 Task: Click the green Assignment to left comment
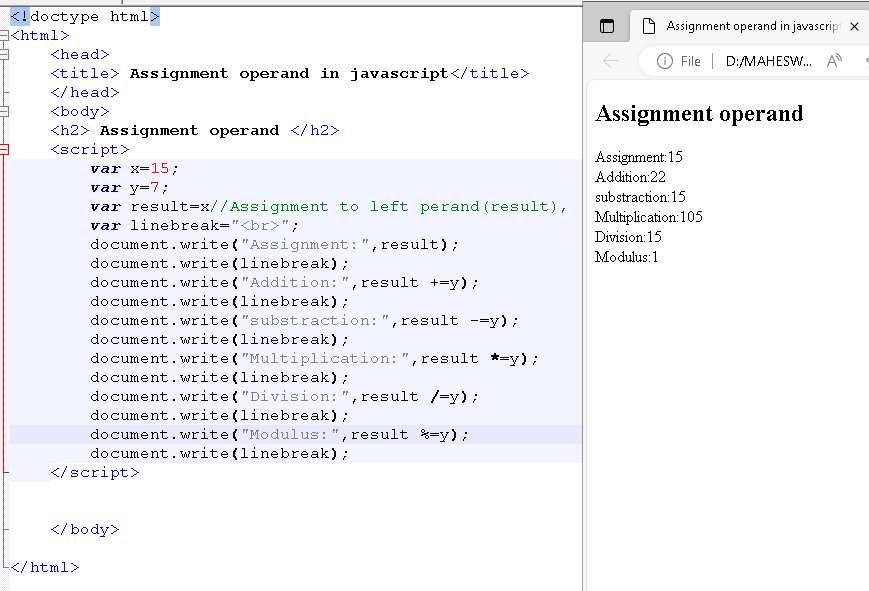tap(388, 207)
